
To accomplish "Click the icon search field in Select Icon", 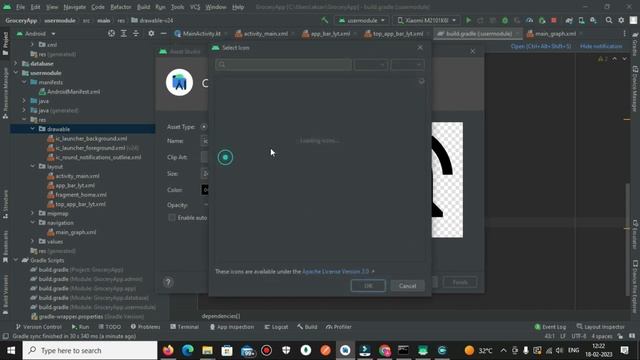I will point(284,64).
